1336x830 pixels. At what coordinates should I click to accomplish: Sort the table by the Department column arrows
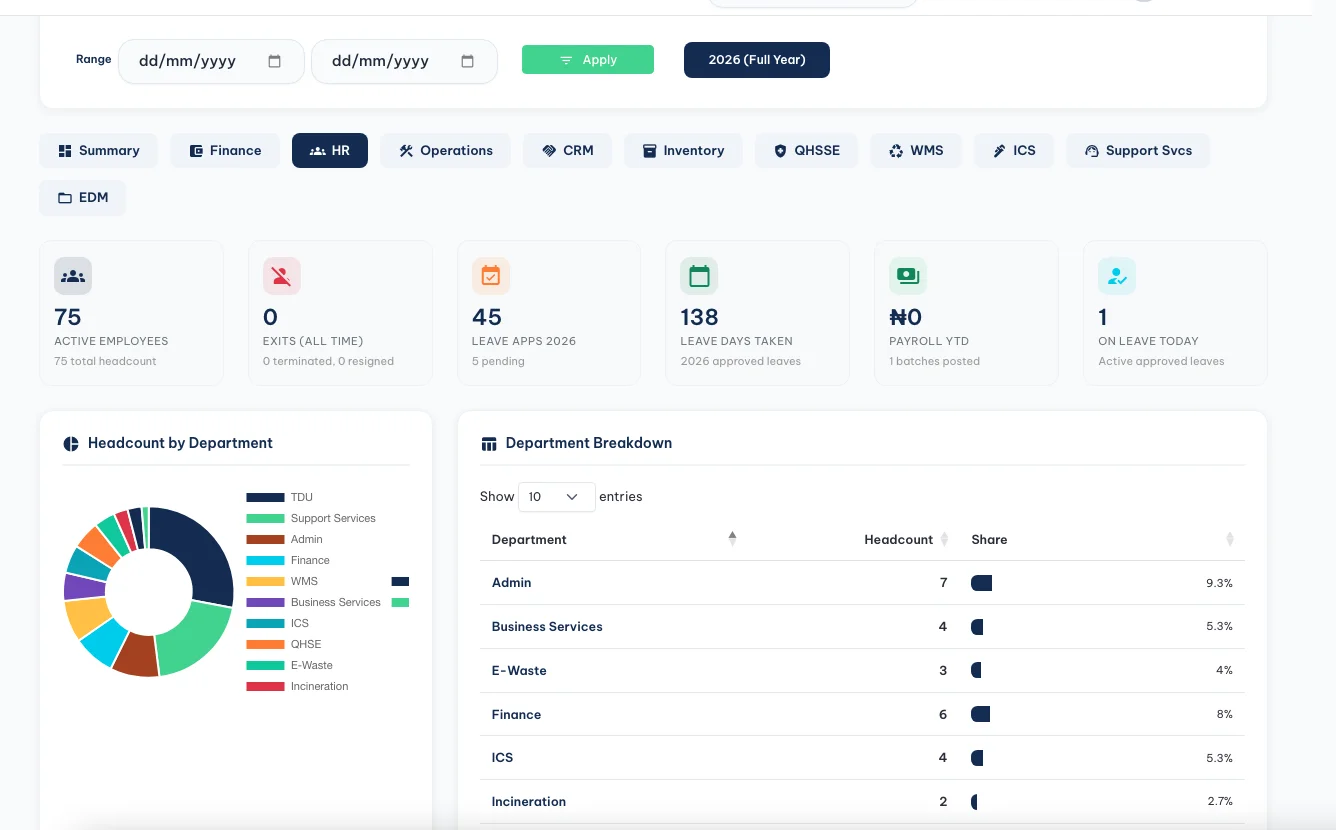click(x=732, y=539)
